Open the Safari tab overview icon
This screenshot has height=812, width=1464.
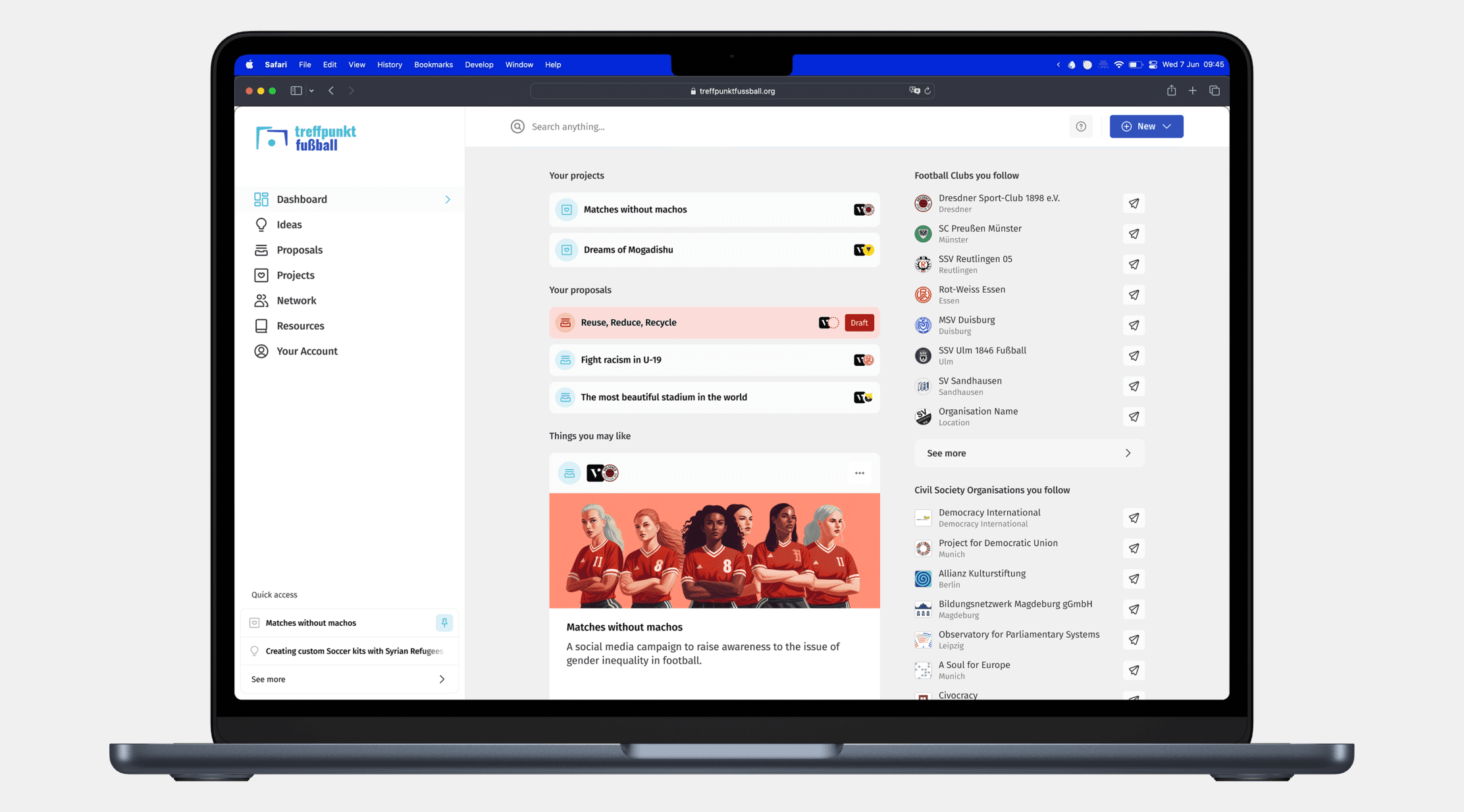tap(1215, 91)
